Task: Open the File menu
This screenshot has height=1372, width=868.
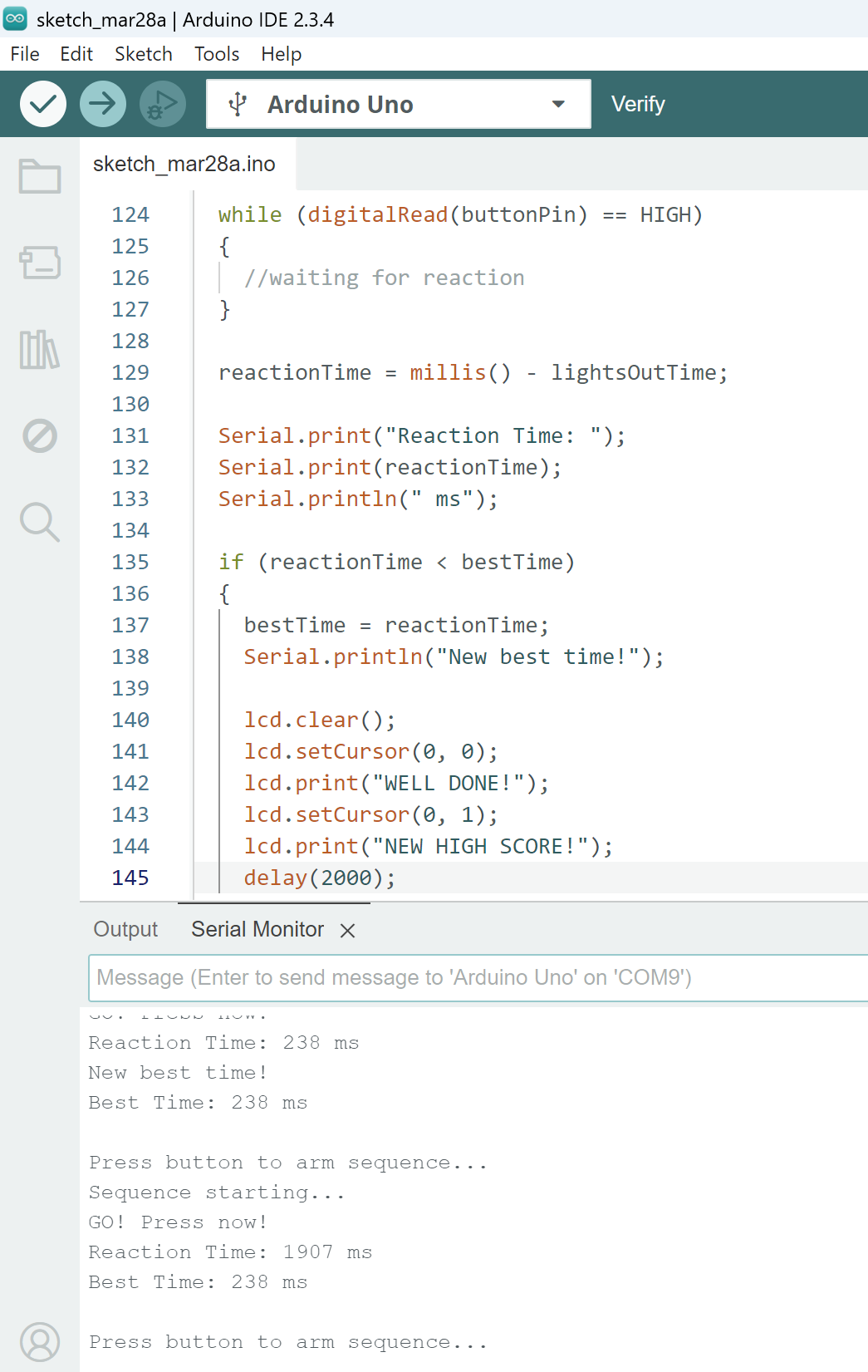Action: point(25,54)
